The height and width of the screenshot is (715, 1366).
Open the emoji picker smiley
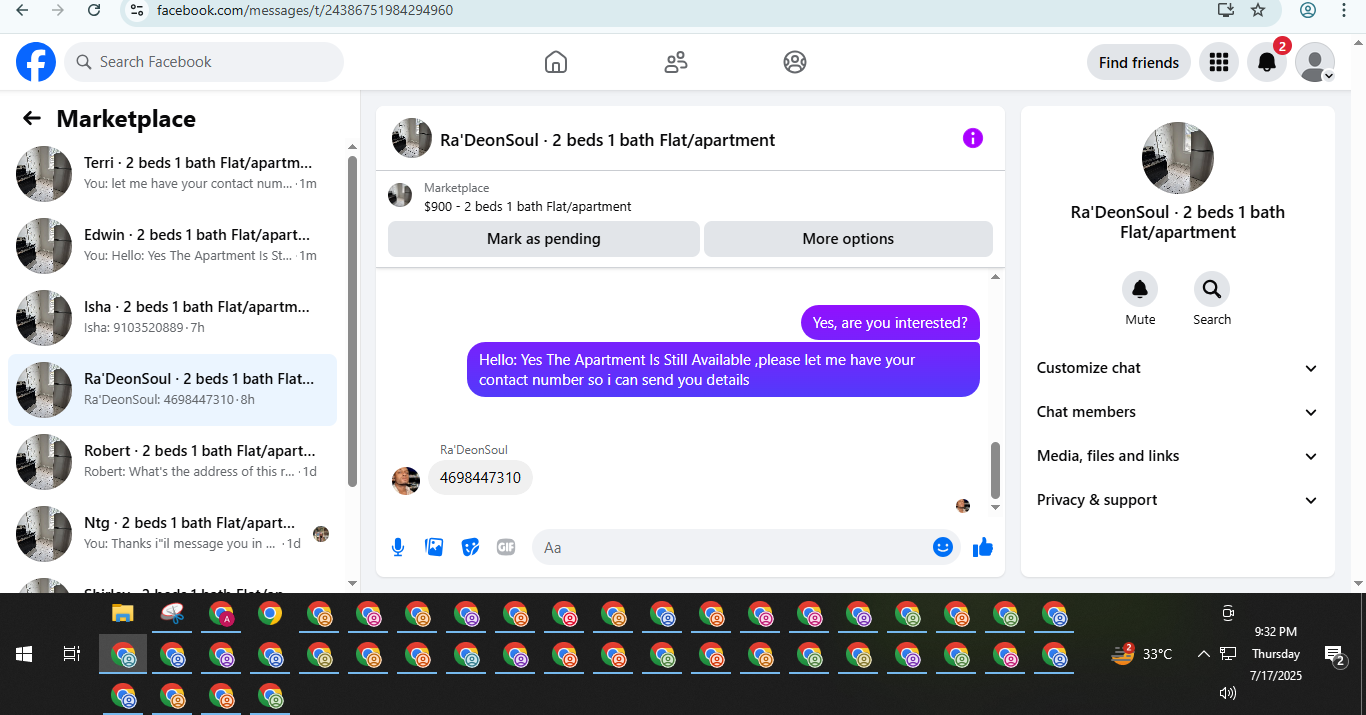[942, 547]
